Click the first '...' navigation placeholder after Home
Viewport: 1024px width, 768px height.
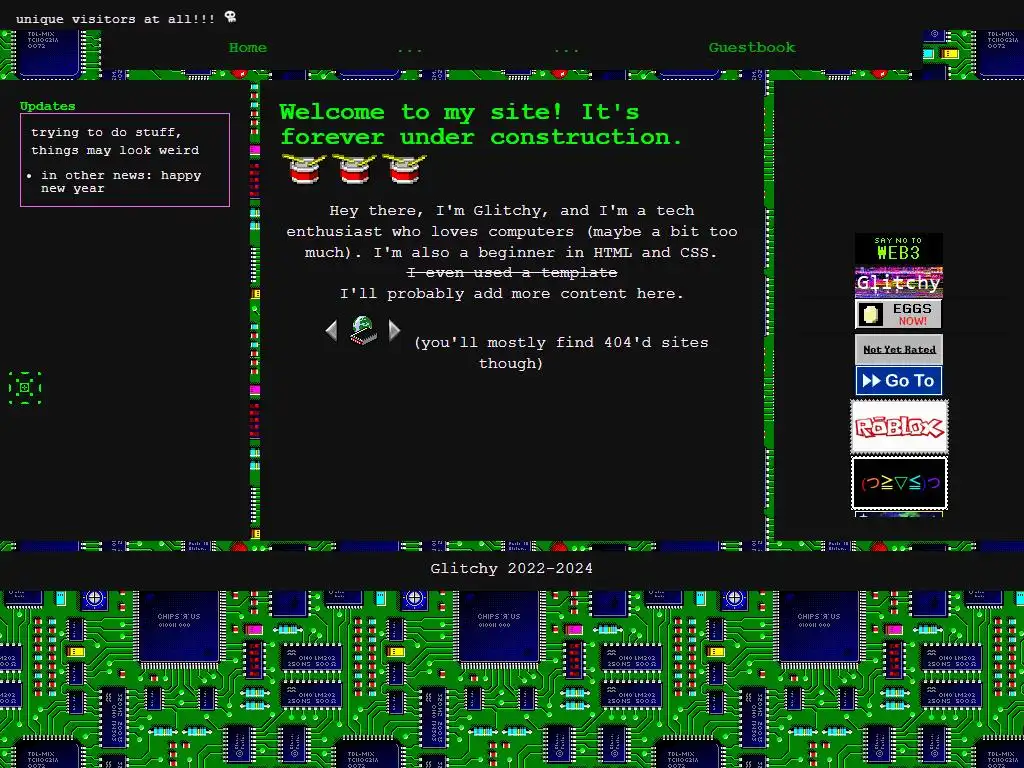(x=409, y=48)
